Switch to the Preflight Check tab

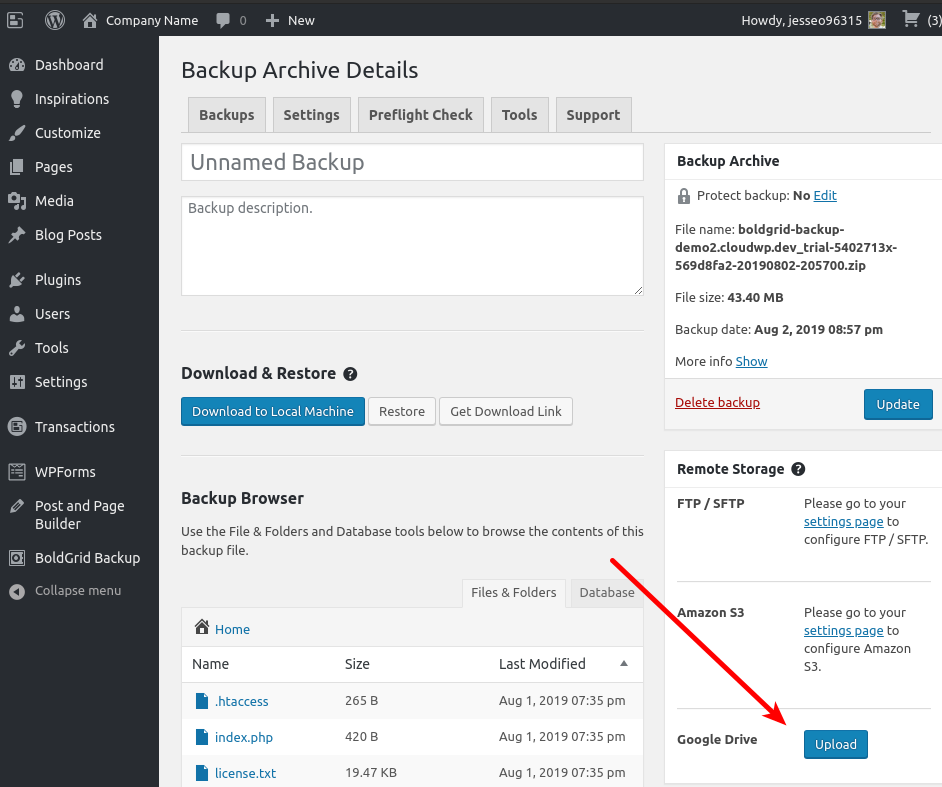pos(420,114)
